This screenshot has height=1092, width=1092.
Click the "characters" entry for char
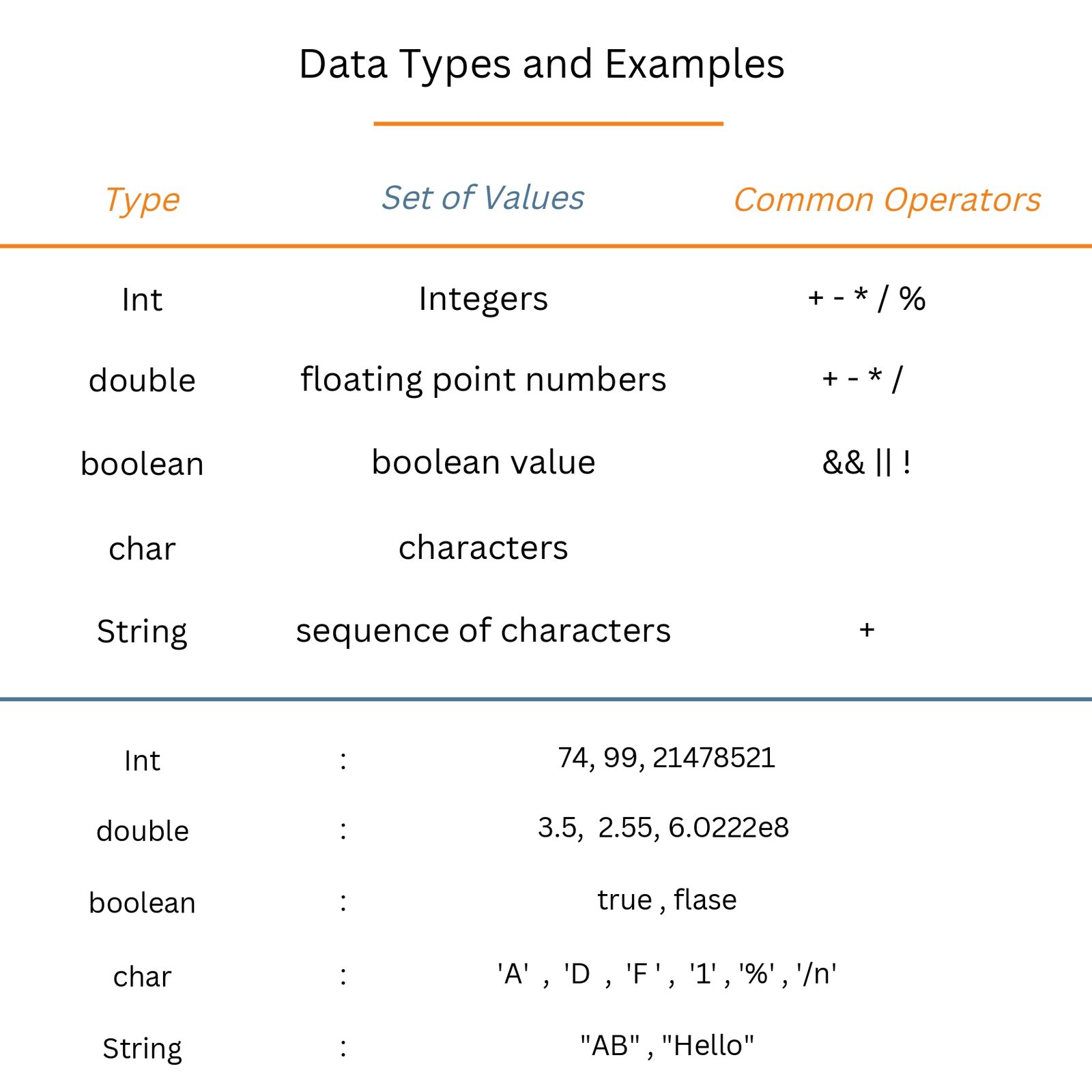(x=483, y=547)
